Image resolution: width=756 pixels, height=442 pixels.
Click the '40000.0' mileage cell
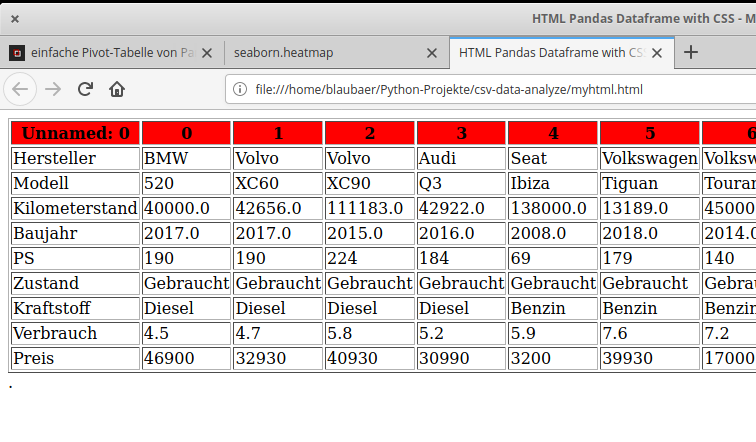point(187,208)
